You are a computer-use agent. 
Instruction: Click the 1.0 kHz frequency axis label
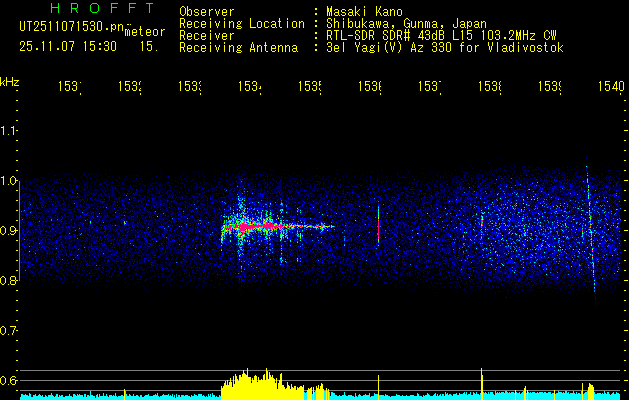click(8, 181)
